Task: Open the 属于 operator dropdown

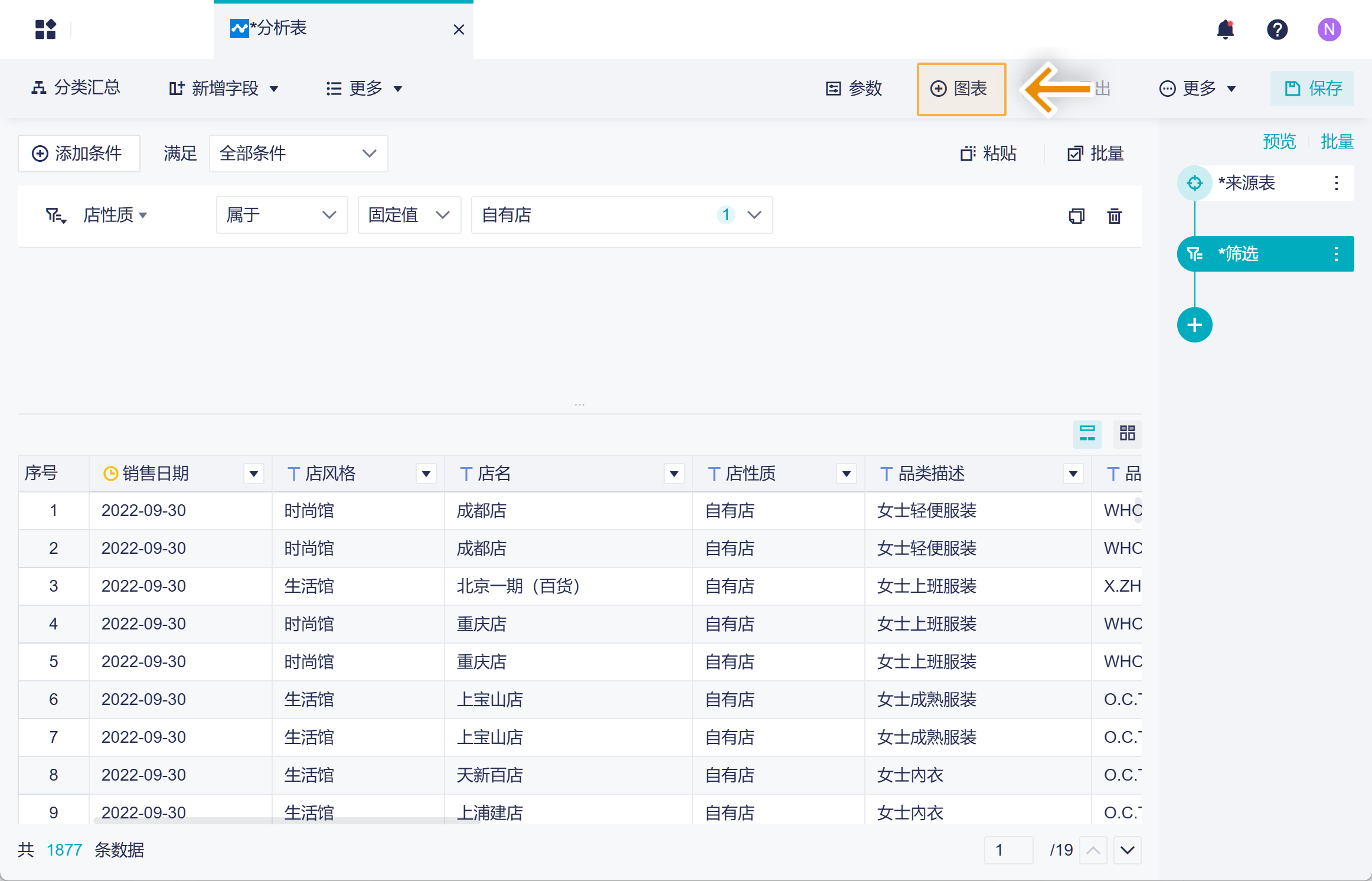Action: coord(282,215)
